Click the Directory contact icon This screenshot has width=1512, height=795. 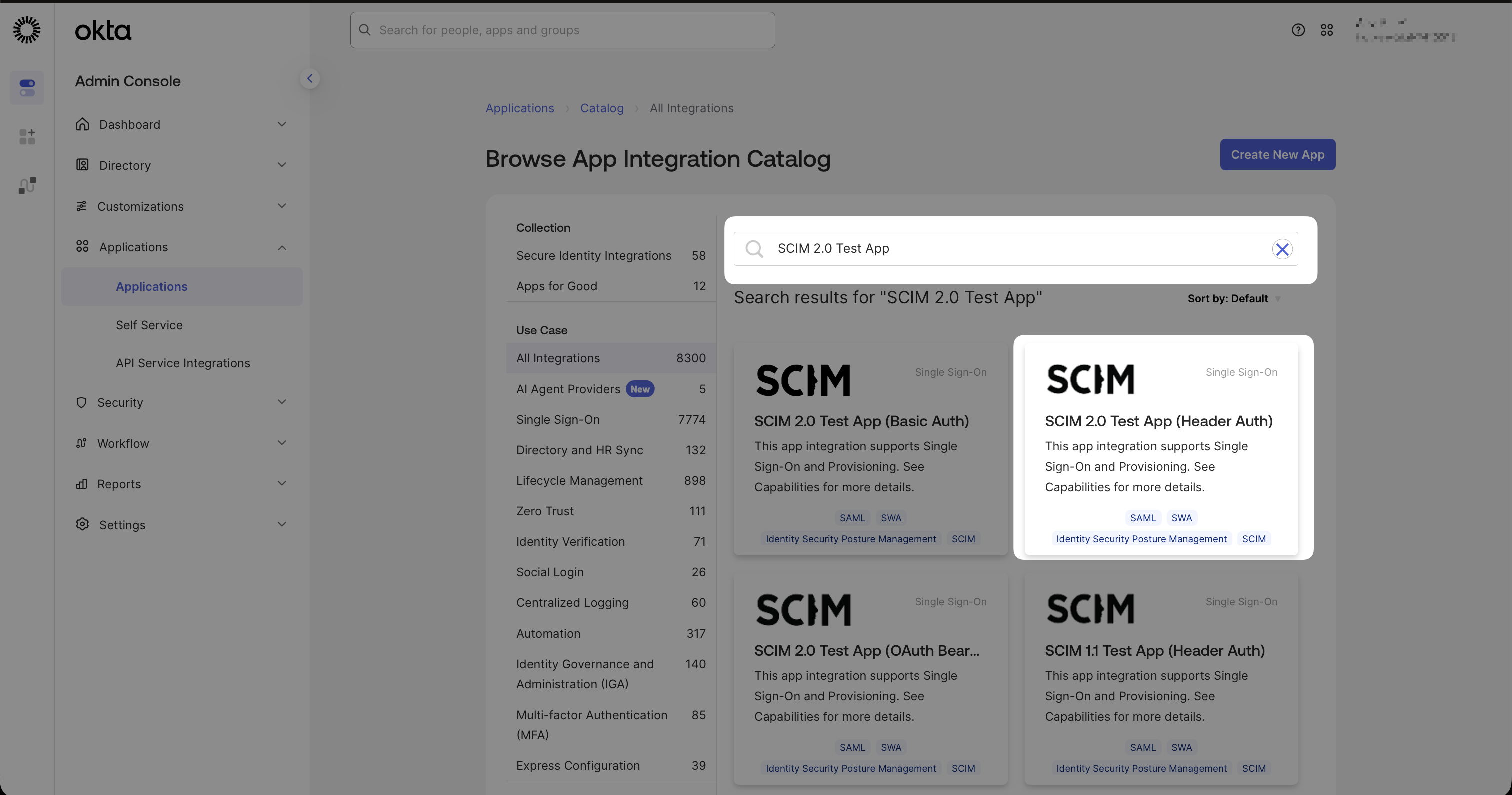83,165
